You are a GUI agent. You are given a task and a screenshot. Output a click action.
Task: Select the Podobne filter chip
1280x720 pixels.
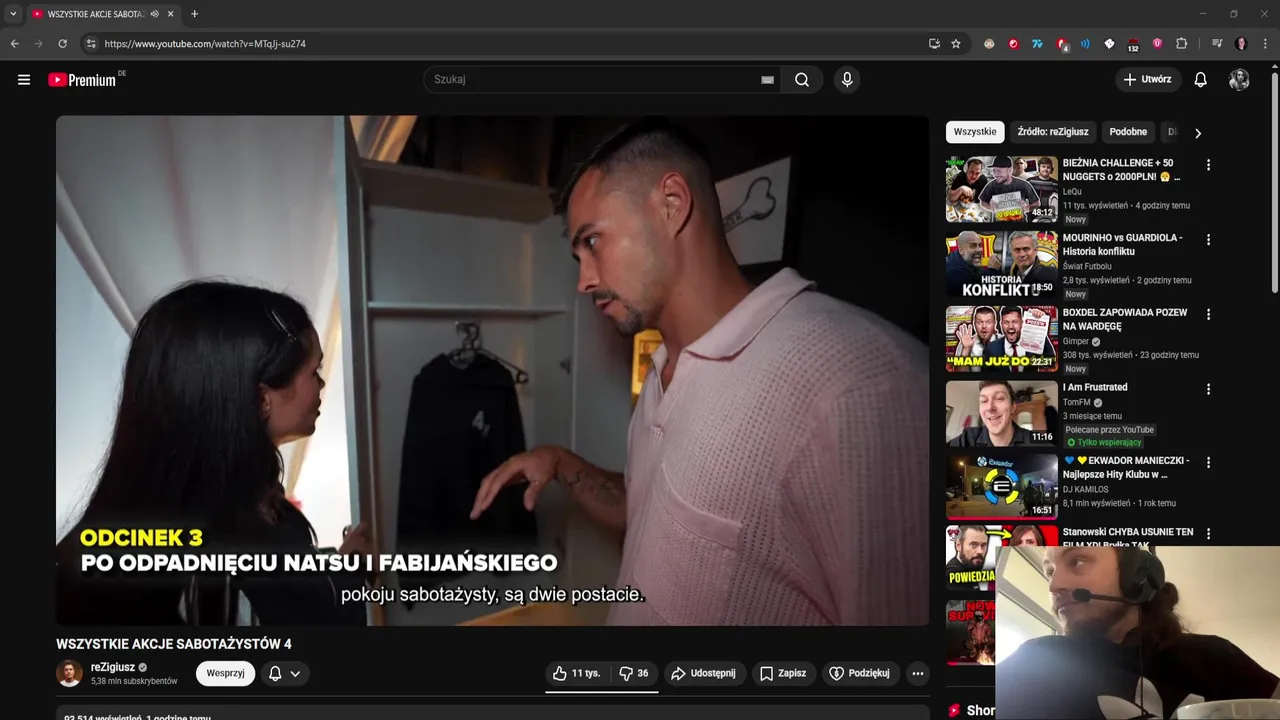pyautogui.click(x=1128, y=132)
